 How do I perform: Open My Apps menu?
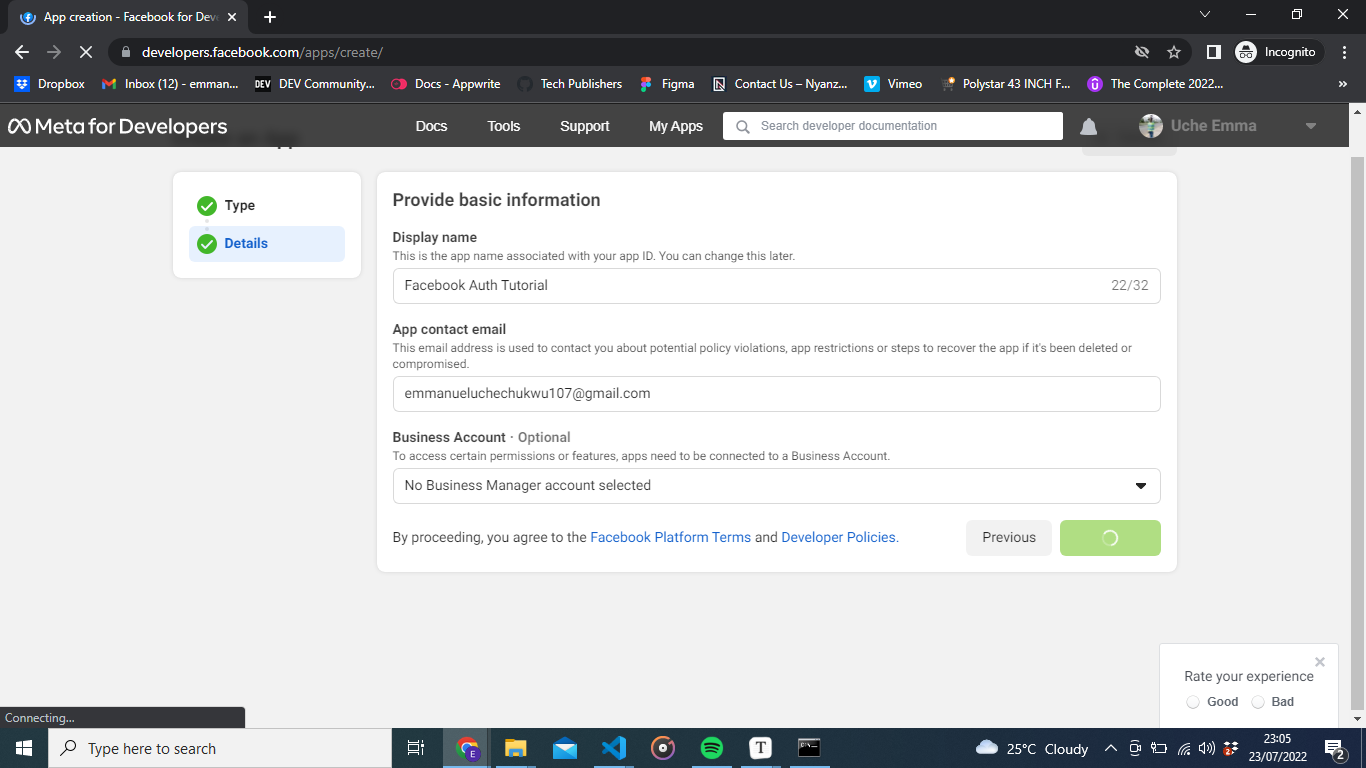click(676, 126)
